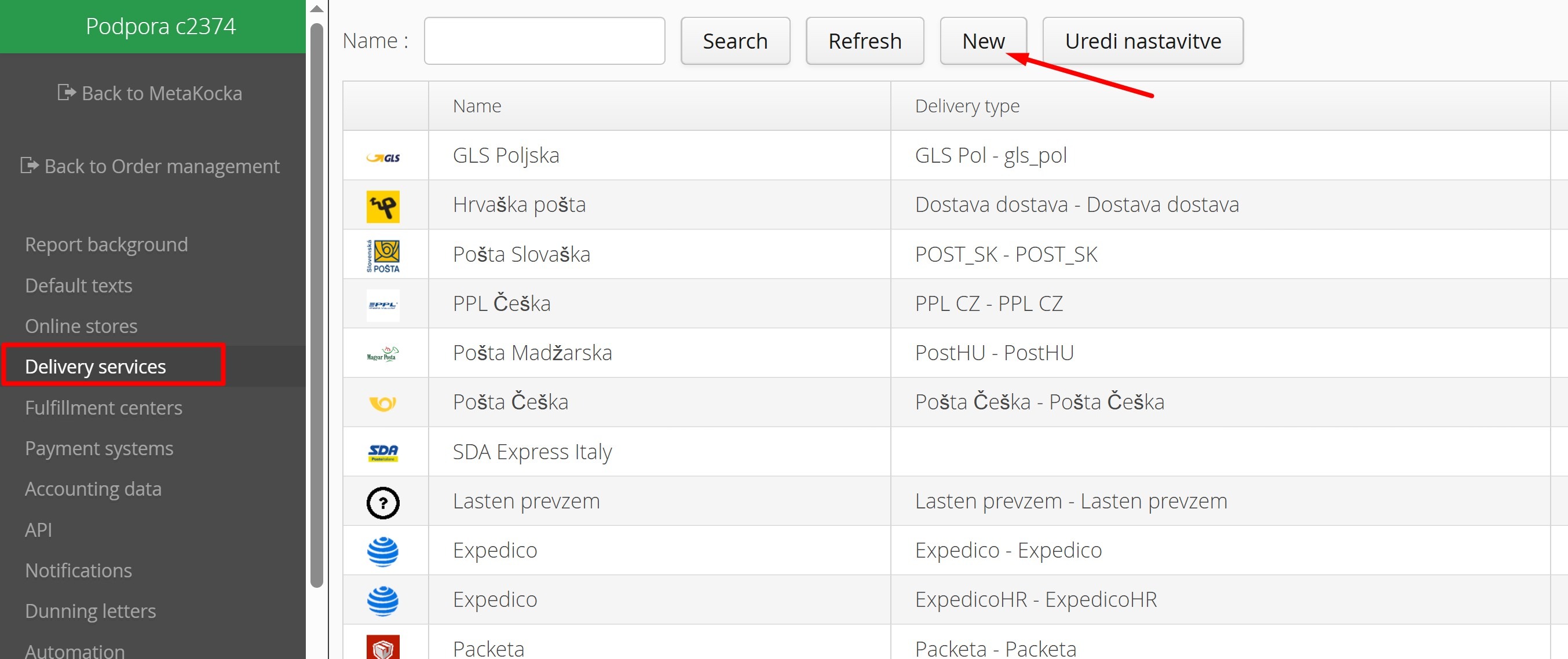
Task: Go Back to MetaKocka
Action: coord(150,93)
